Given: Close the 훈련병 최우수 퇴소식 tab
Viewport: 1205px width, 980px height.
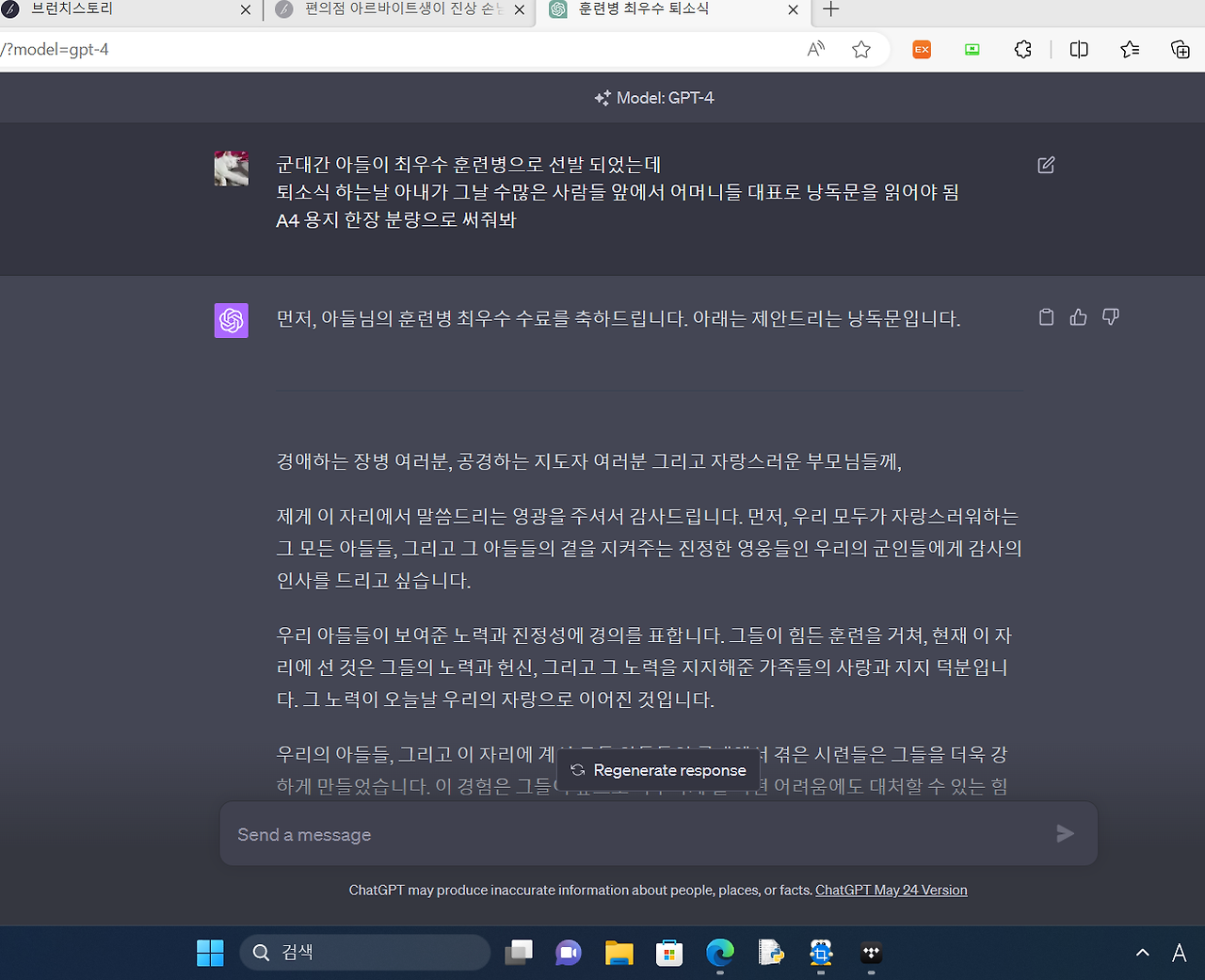Looking at the screenshot, I should (x=793, y=9).
